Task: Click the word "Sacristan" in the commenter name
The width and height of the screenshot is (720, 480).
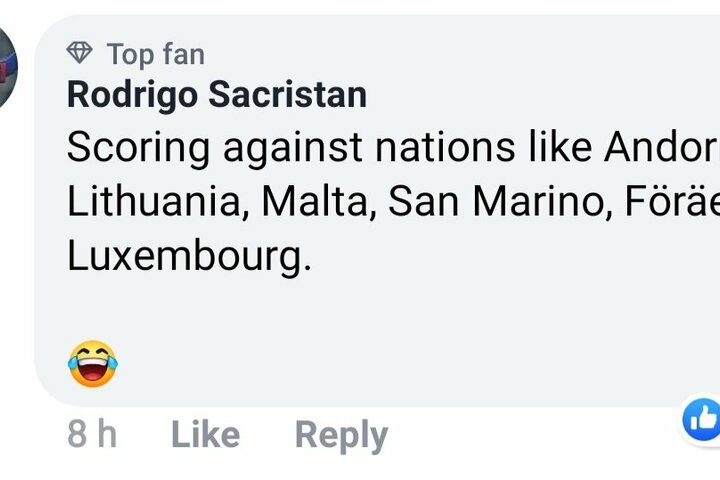Action: click(289, 96)
